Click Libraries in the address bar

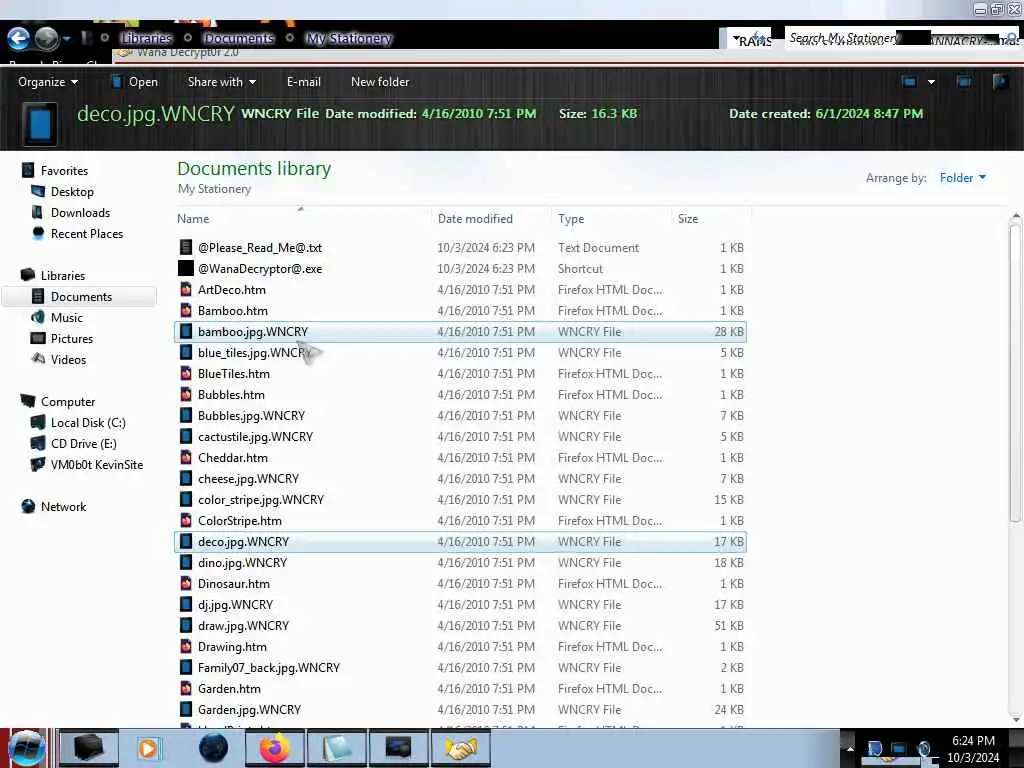[146, 39]
